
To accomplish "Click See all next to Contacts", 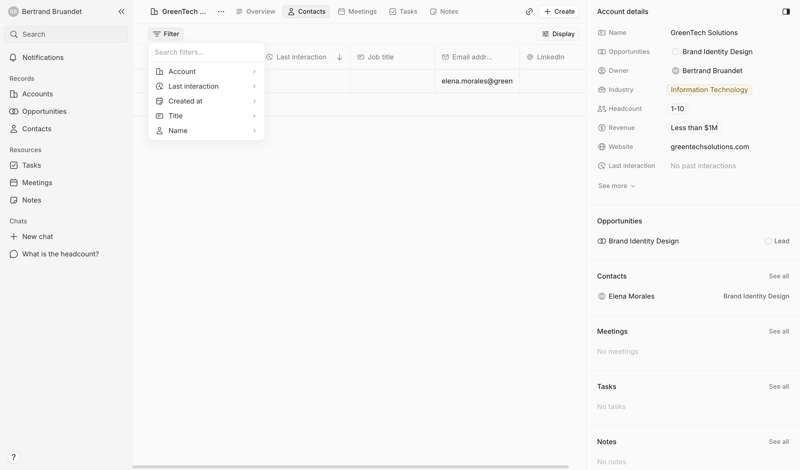I will pos(779,276).
